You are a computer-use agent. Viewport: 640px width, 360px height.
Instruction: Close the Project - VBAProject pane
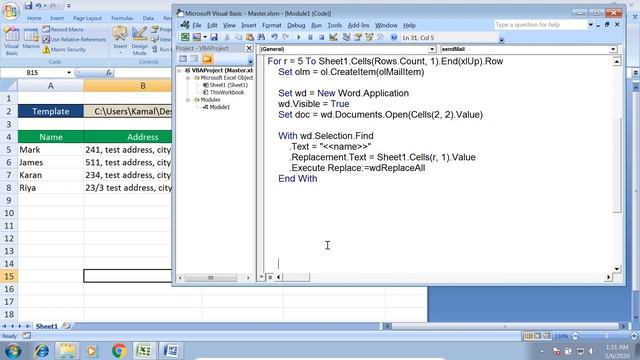[x=249, y=48]
